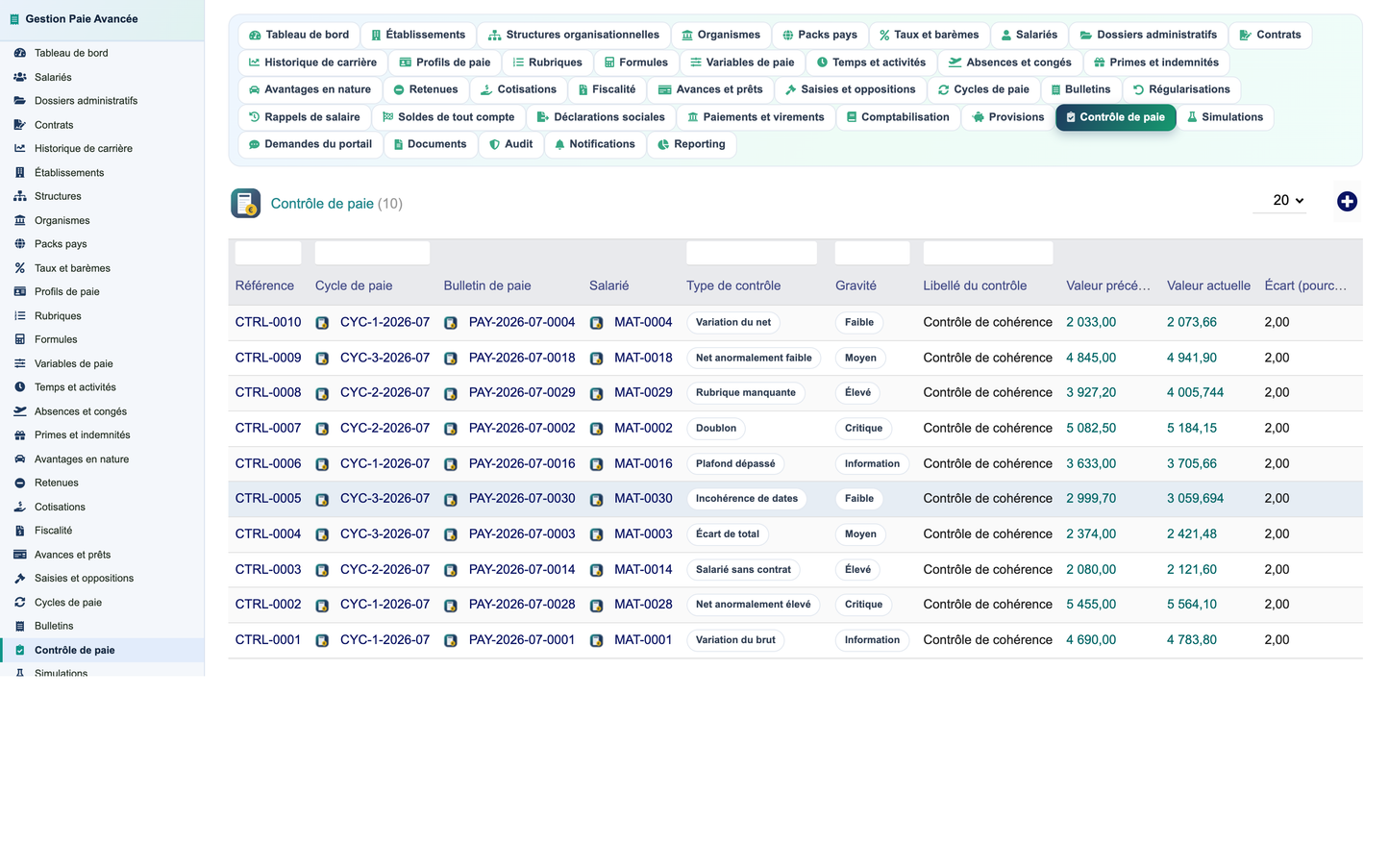This screenshot has height=868, width=1389.
Task: Click the value 2 033,00
Action: coord(1091,322)
